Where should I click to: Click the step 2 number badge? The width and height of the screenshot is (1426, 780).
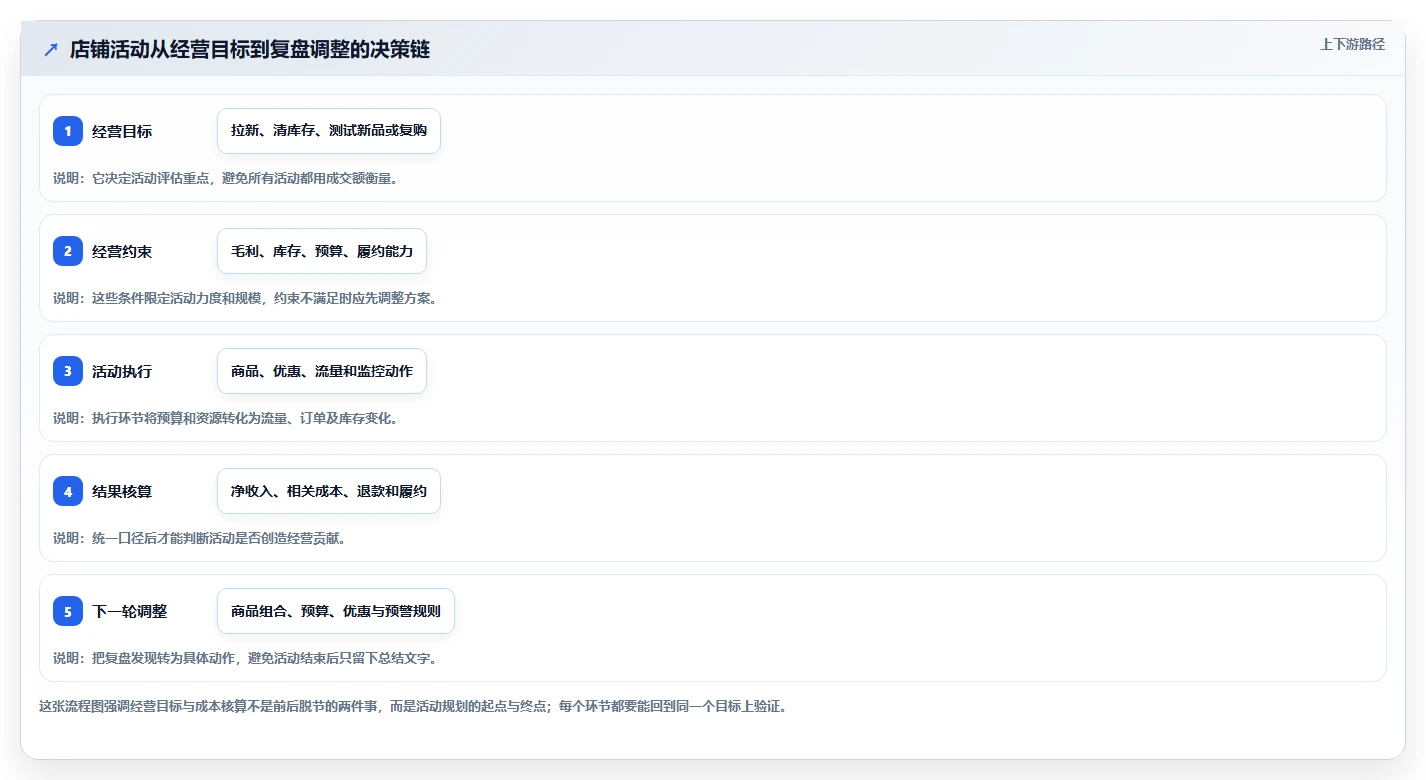pyautogui.click(x=68, y=251)
